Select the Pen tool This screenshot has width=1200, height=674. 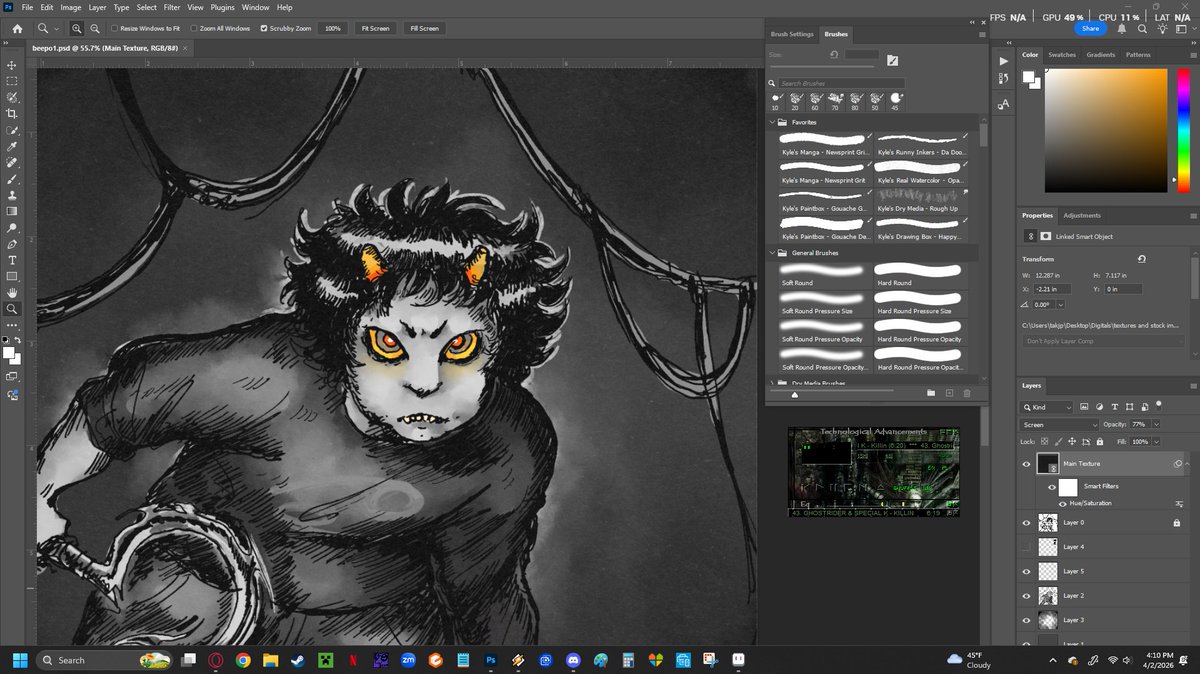click(12, 244)
